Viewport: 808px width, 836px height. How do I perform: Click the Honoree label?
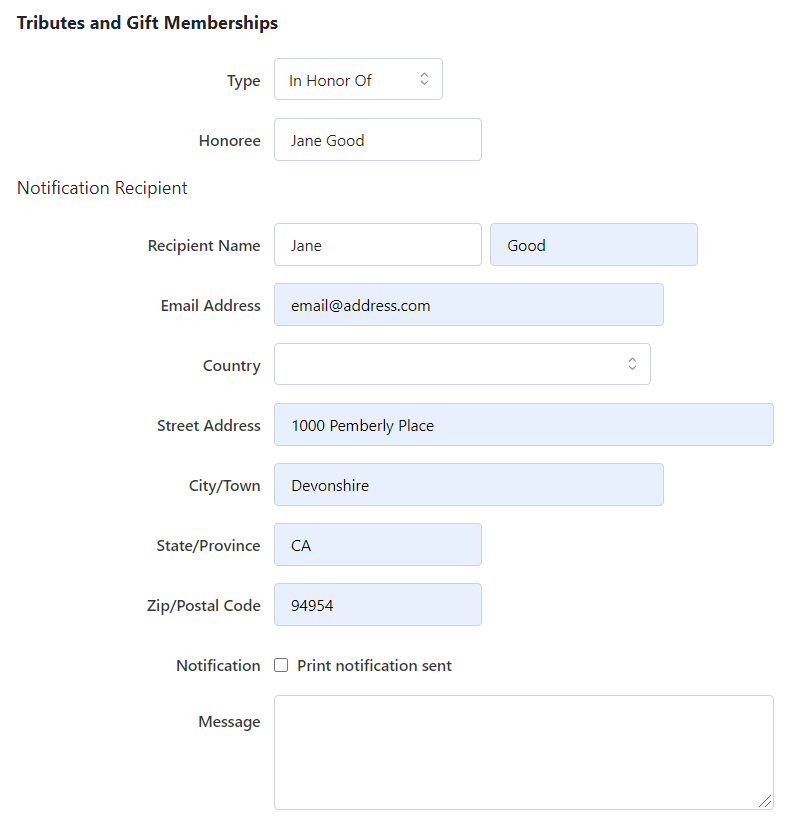point(229,141)
